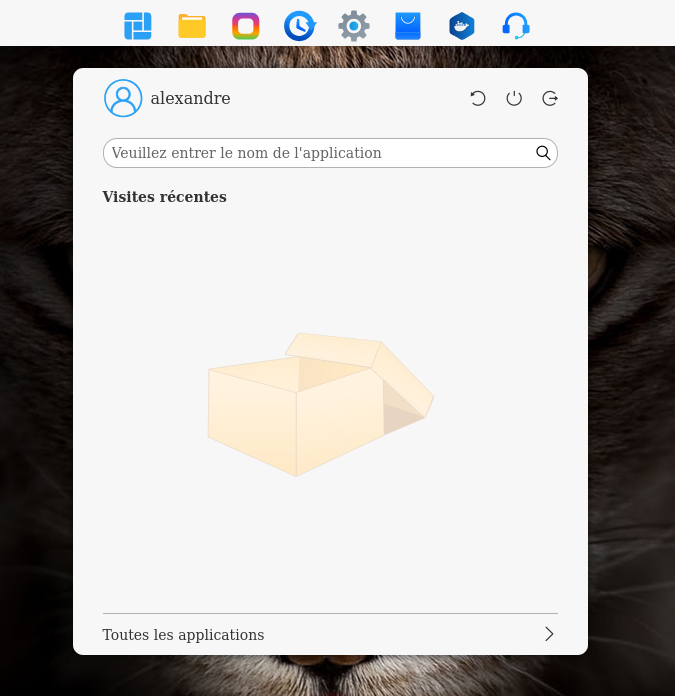Open the yellow Files folder app

point(192,26)
